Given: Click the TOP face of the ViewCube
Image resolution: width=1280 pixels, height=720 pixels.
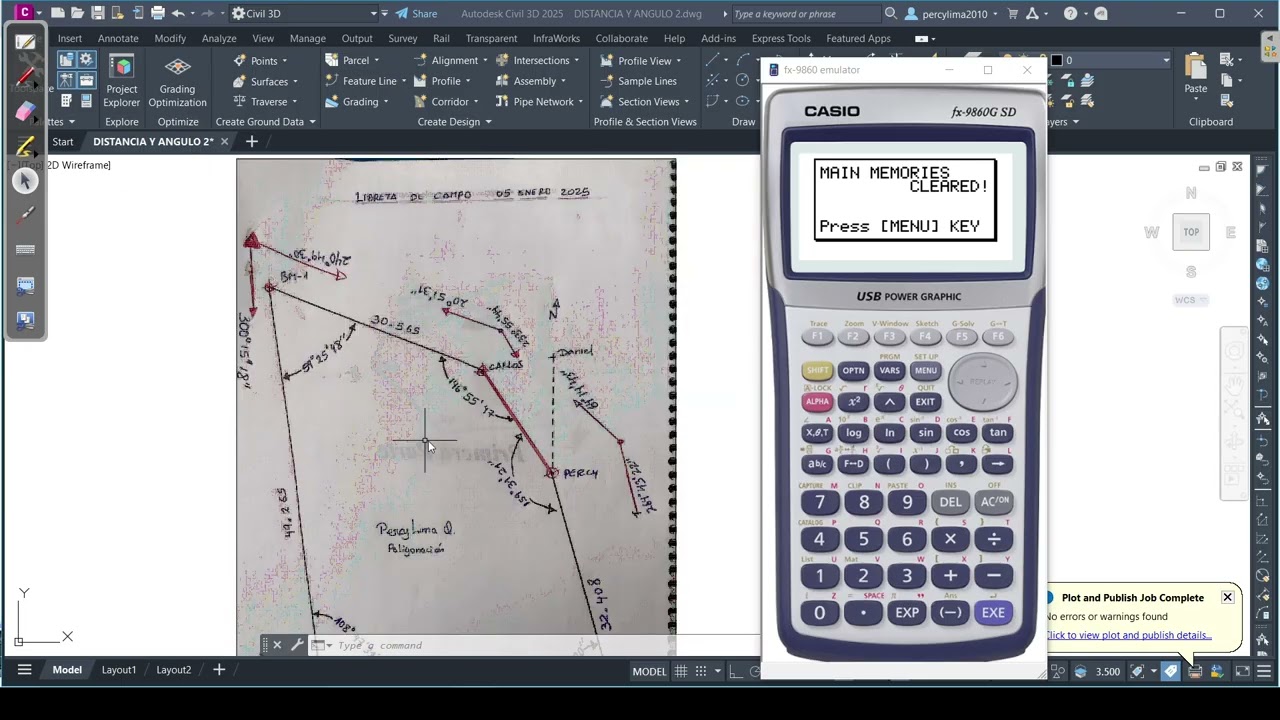Looking at the screenshot, I should 1191,232.
